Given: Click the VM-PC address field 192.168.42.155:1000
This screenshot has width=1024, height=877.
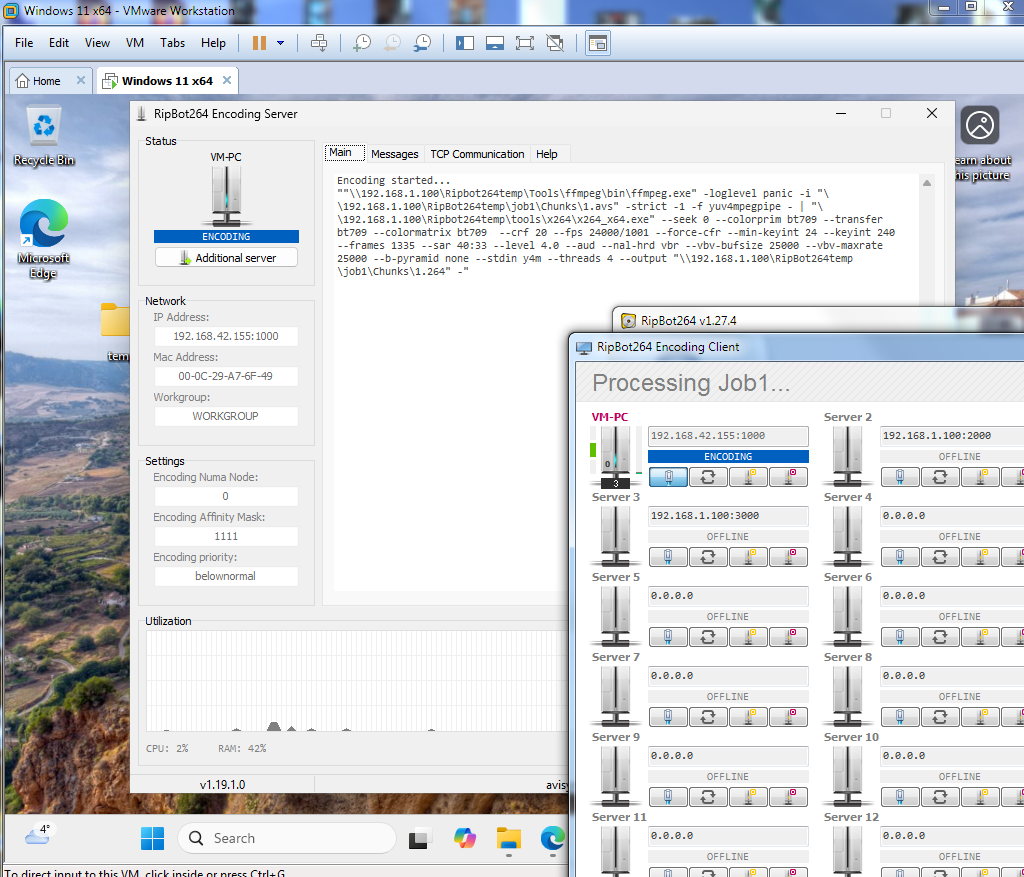Looking at the screenshot, I should click(x=728, y=436).
